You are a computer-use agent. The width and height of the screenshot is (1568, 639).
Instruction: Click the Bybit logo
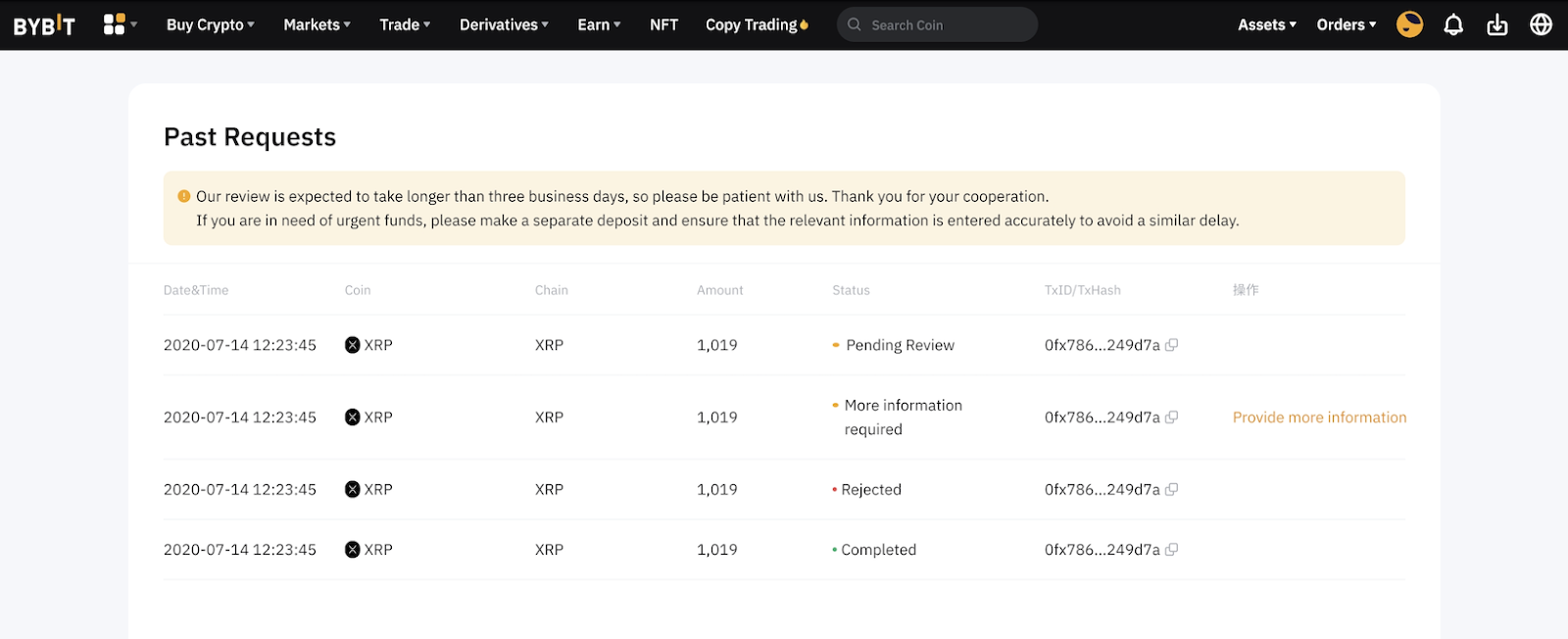point(44,25)
